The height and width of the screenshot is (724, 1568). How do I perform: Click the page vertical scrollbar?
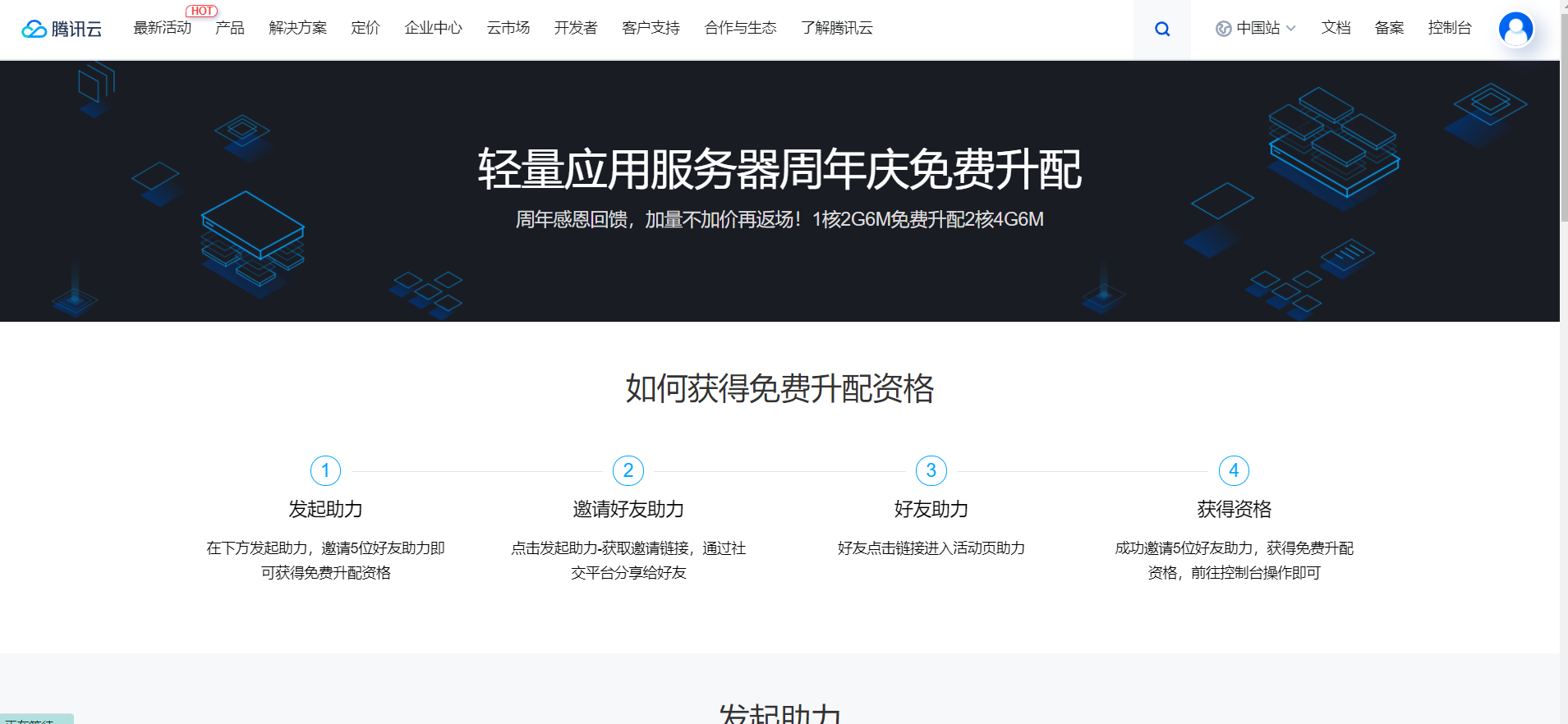pyautogui.click(x=1563, y=115)
